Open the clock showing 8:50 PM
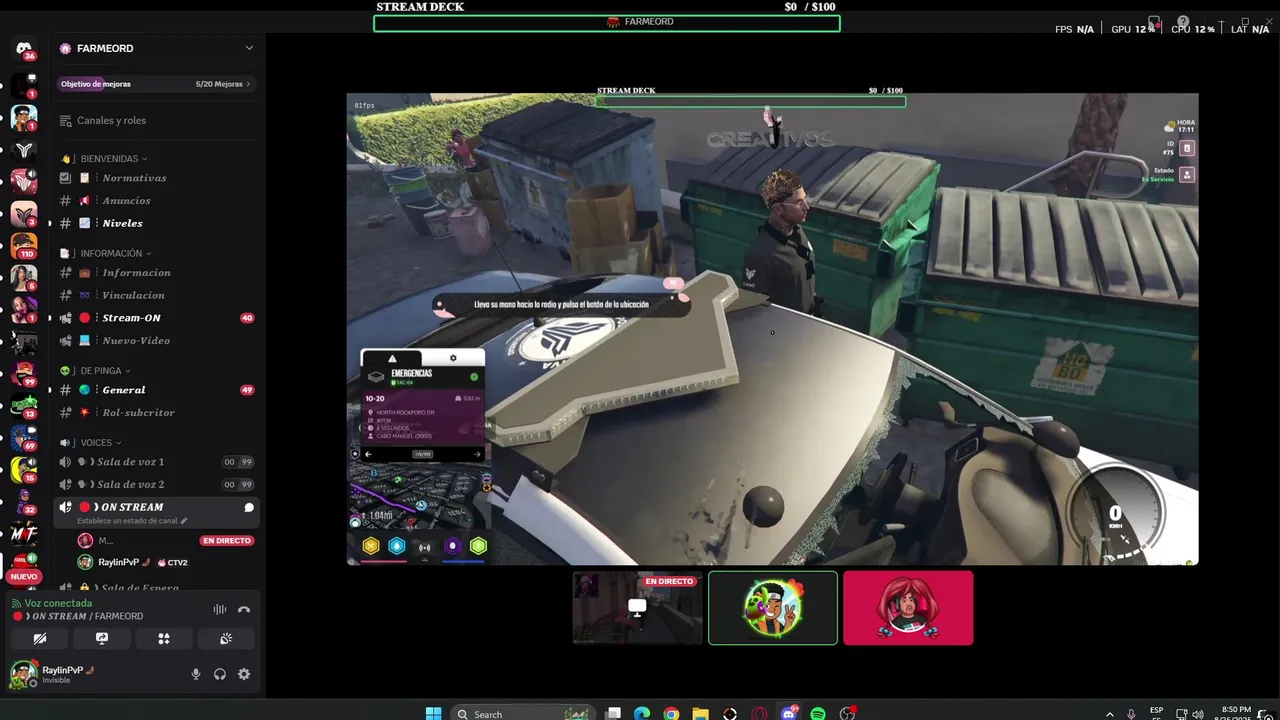The width and height of the screenshot is (1280, 720). coord(1236,713)
